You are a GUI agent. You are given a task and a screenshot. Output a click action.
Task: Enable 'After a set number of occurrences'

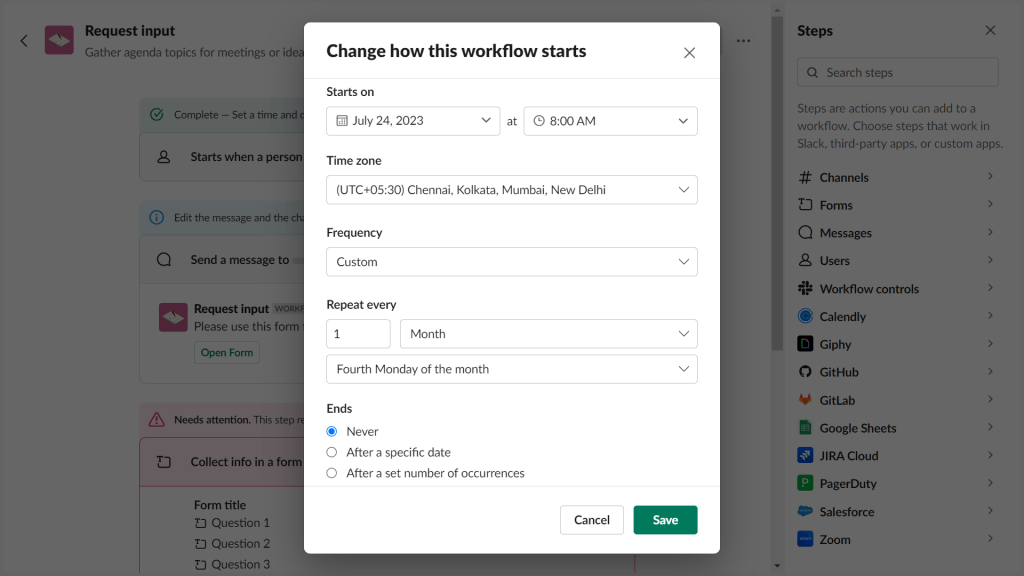[x=331, y=473]
